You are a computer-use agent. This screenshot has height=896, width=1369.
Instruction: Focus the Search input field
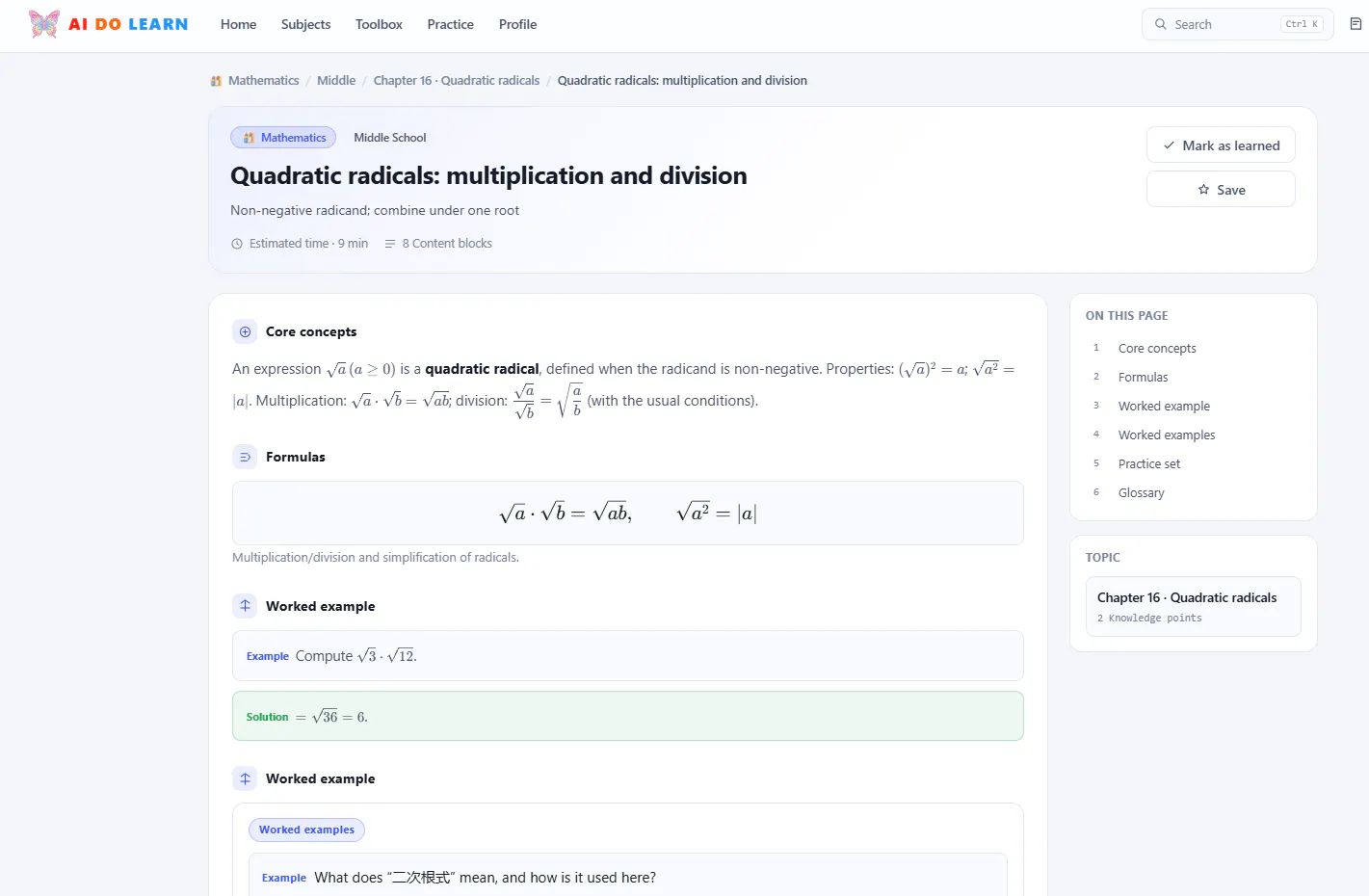point(1237,24)
